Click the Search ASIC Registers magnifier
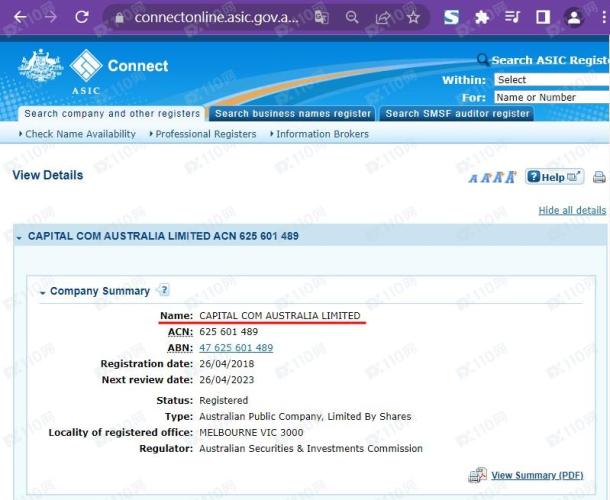Image resolution: width=610 pixels, height=500 pixels. 482,60
